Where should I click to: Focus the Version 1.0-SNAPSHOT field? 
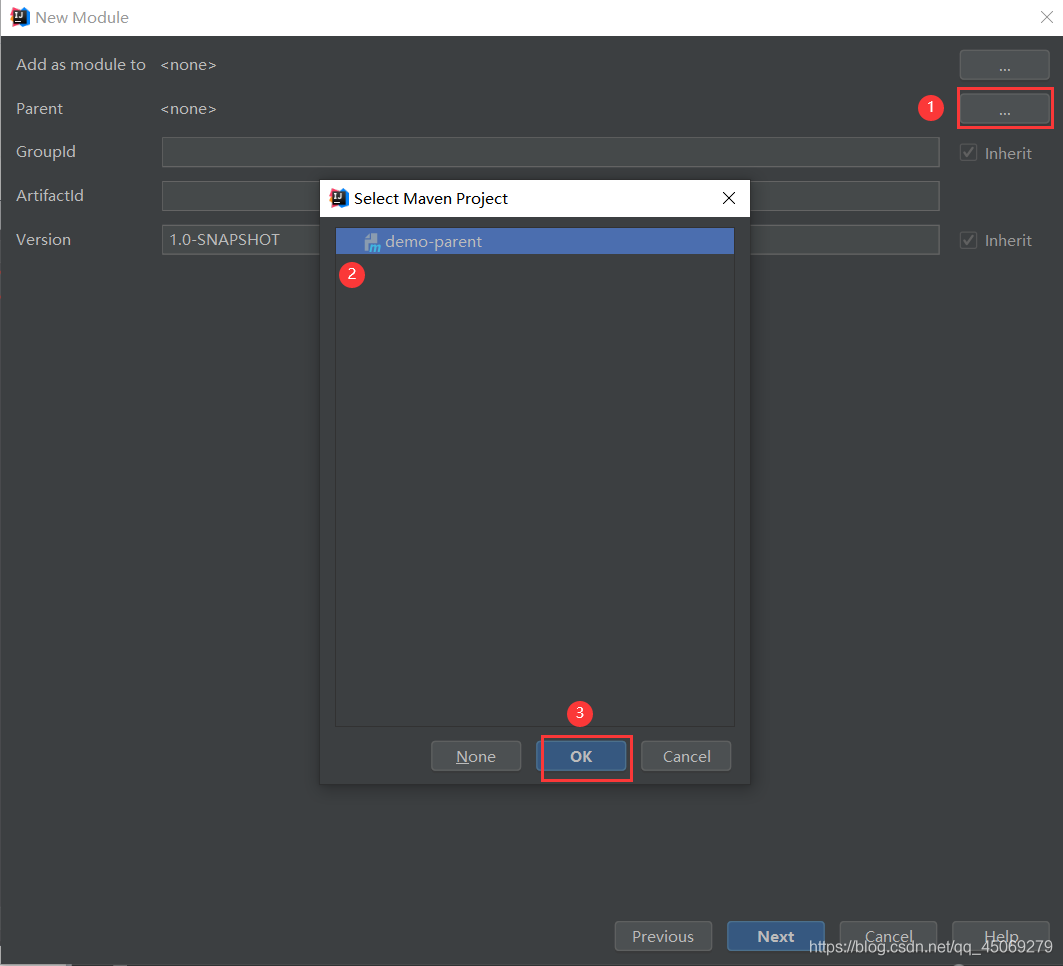[550, 240]
